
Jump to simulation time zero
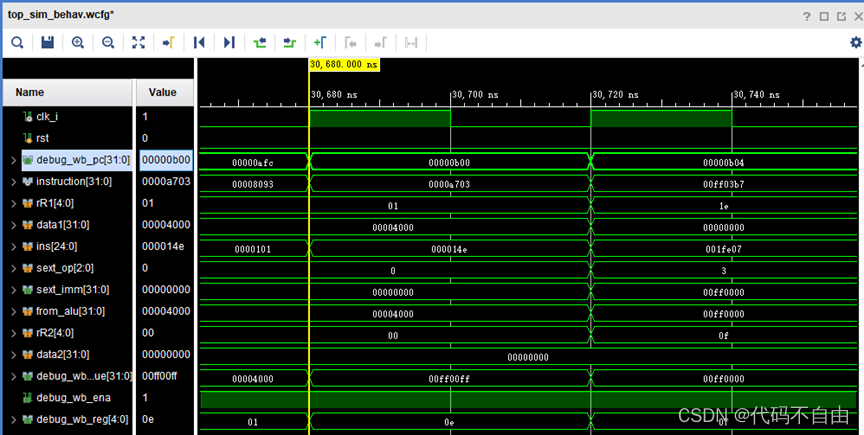pos(199,42)
